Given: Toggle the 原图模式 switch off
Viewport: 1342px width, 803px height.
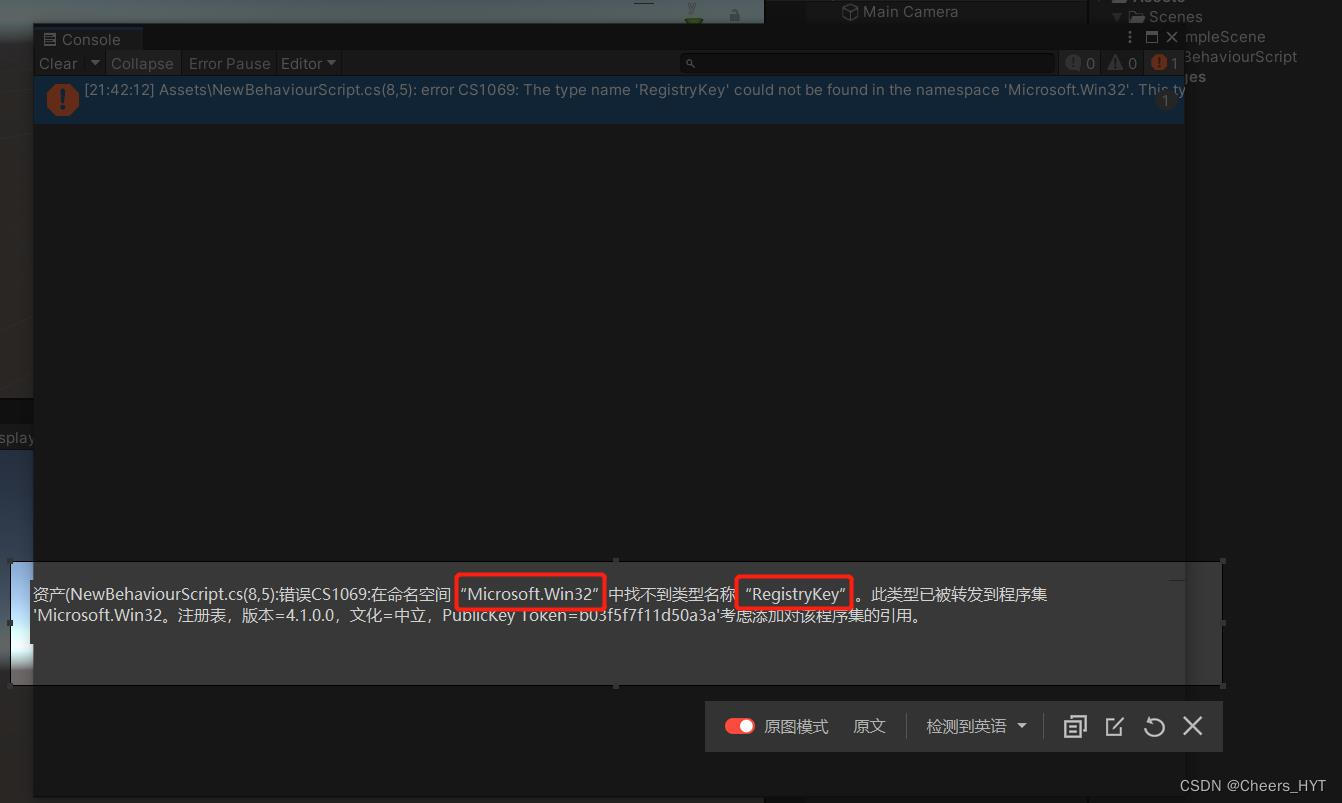Looking at the screenshot, I should coord(739,725).
